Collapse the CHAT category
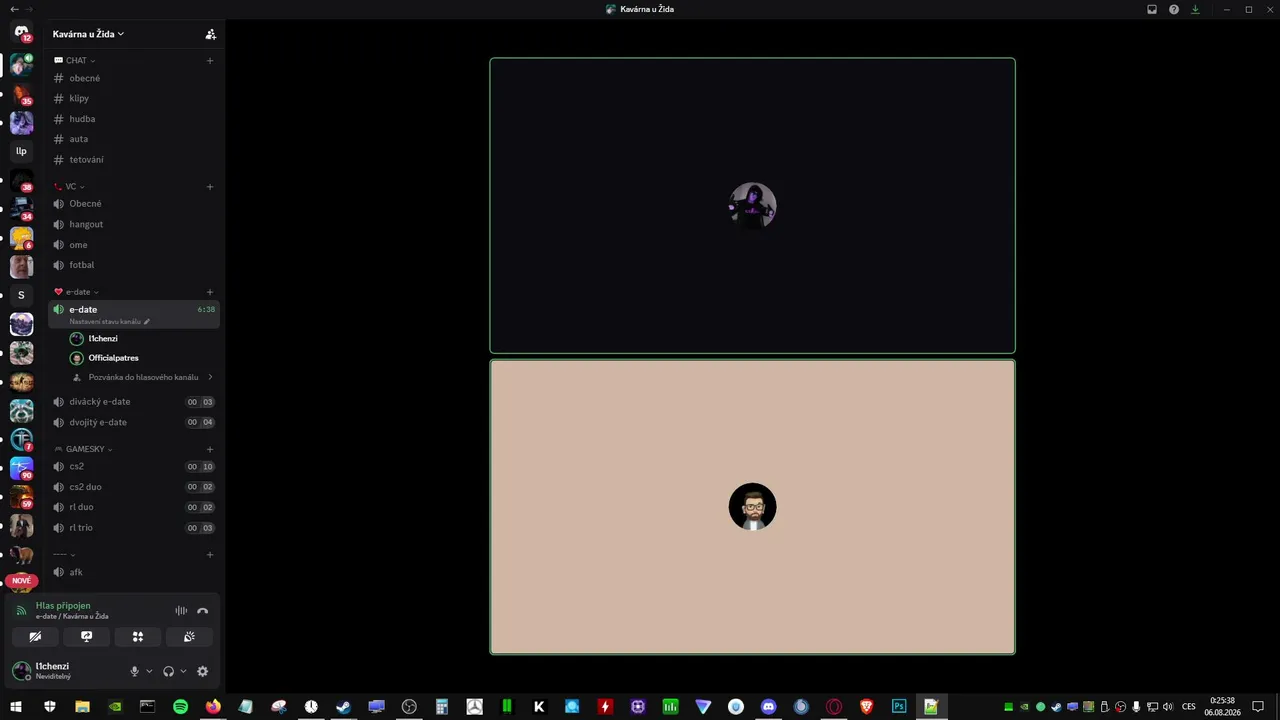Screen dimensions: 1280x720 coord(75,61)
